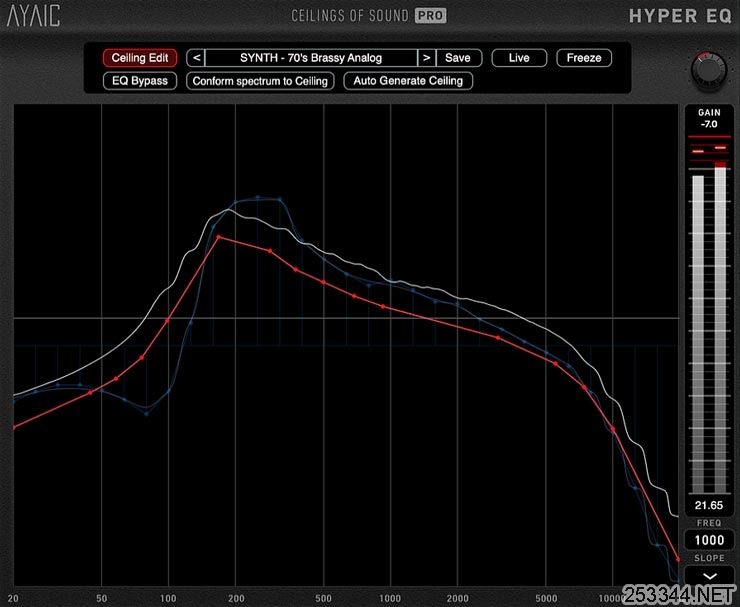The image size is (740, 607).
Task: Select the red ceiling node near 1000 Hz
Action: (383, 307)
